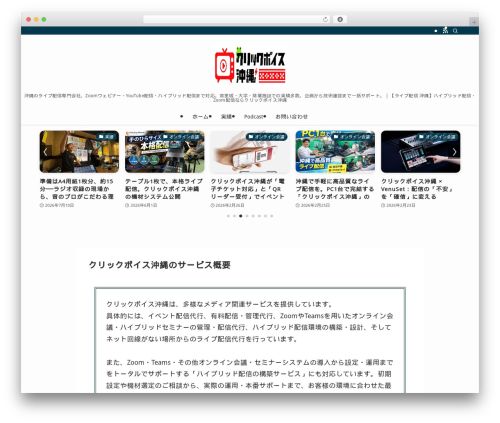Open thumbnail of 手のひらサイズ本格配信 article
Viewport: 500px width, 423px height.
165,152
